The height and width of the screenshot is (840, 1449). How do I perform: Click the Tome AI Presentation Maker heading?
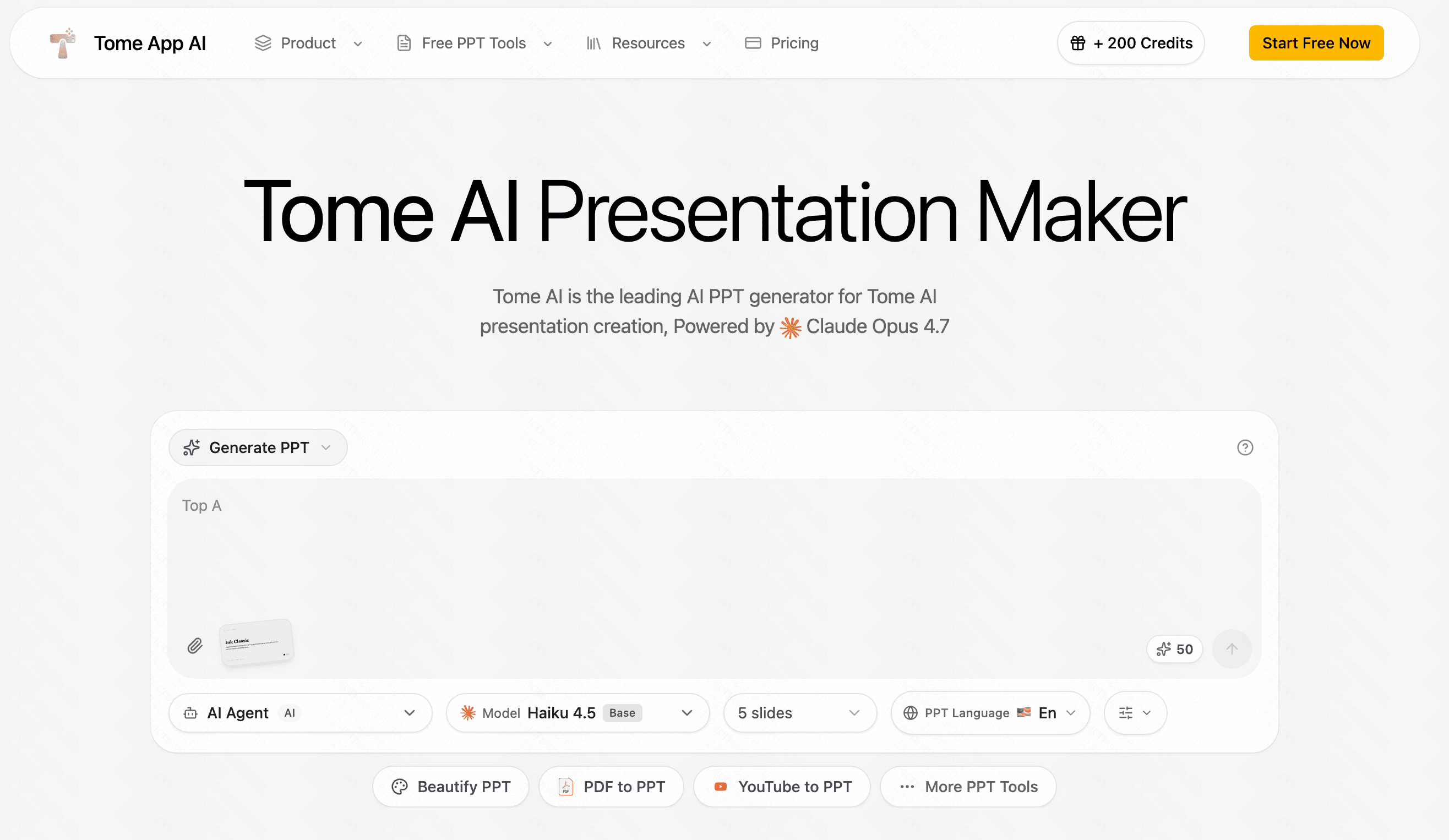coord(714,211)
